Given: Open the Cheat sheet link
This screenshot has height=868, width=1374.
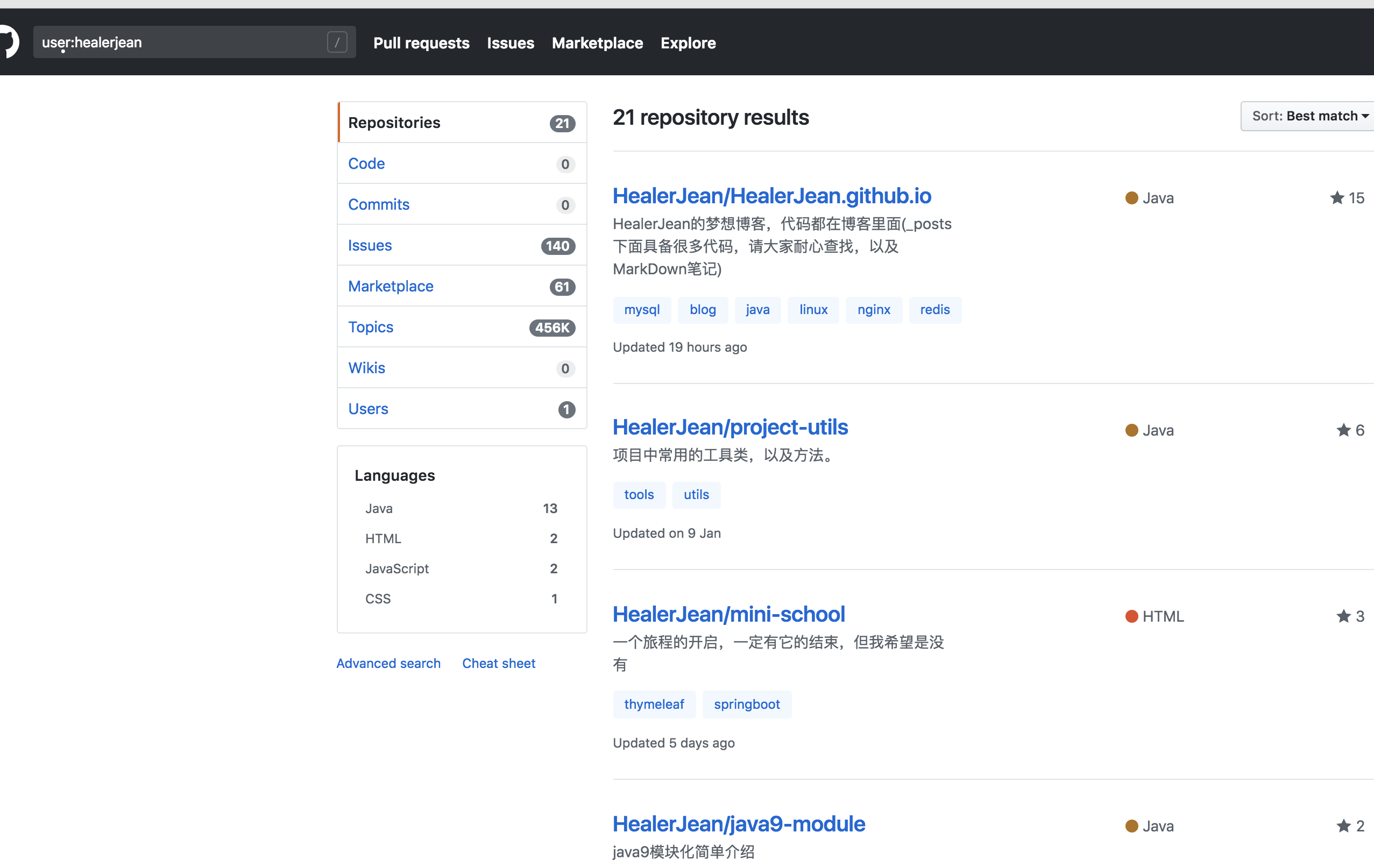Looking at the screenshot, I should click(499, 663).
